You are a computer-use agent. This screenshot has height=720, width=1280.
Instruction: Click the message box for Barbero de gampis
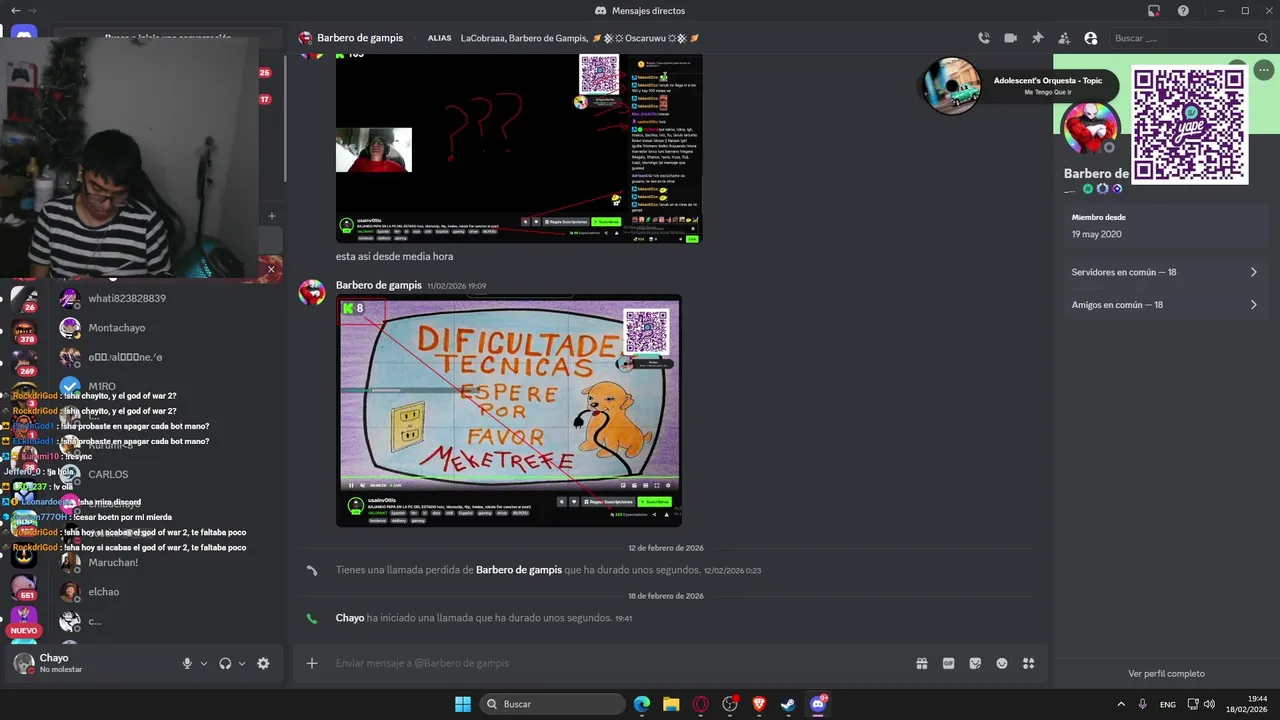[620, 663]
